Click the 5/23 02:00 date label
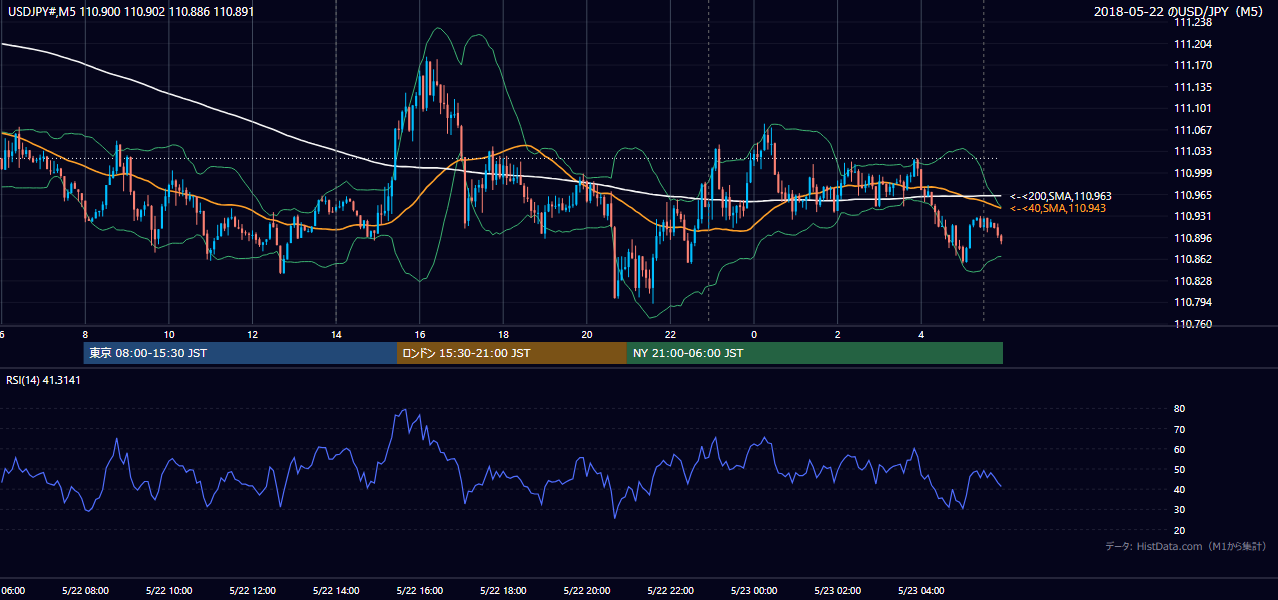Viewport: 1278px width, 600px height. point(837,591)
